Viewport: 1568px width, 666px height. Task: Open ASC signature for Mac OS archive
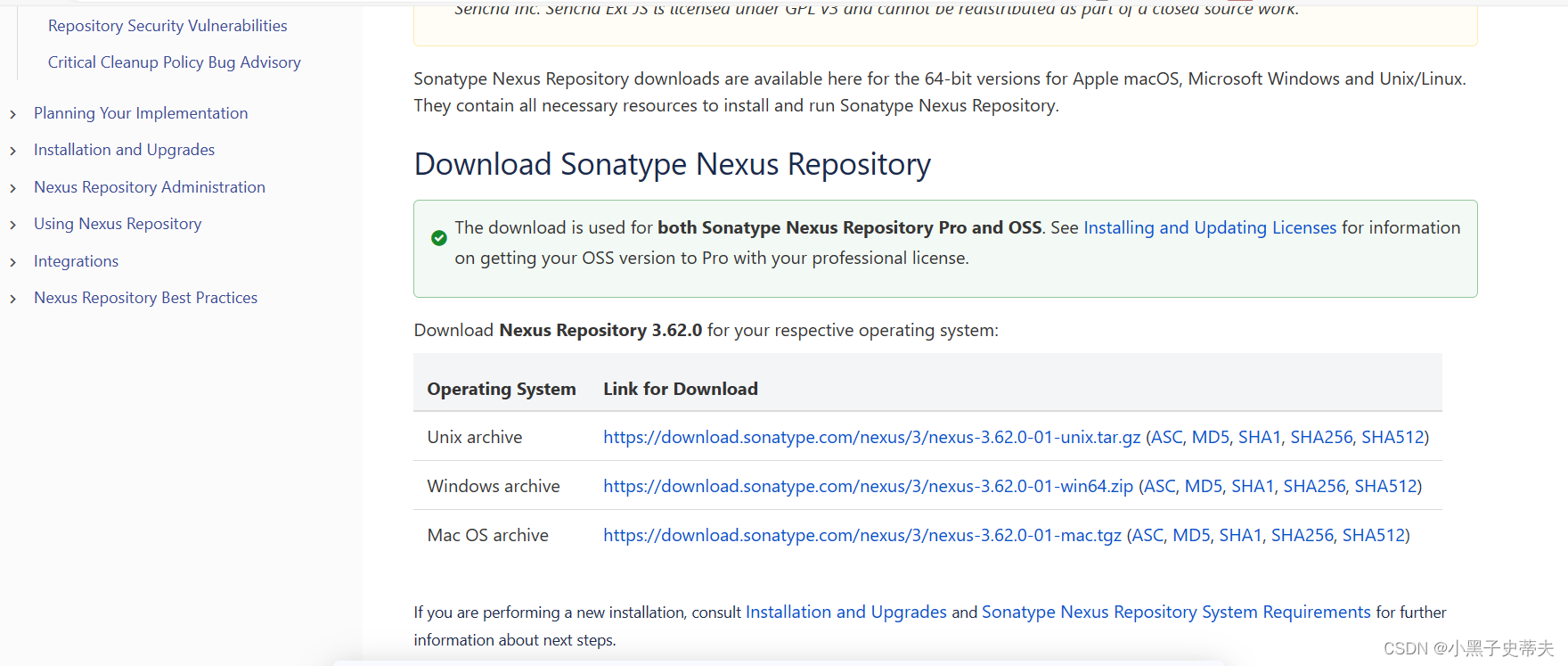[1147, 535]
